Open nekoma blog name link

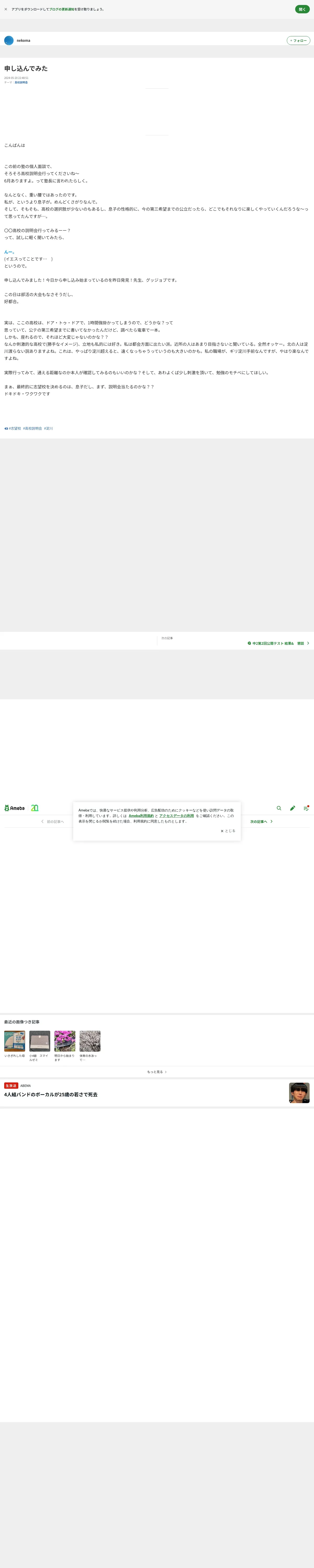[23, 41]
